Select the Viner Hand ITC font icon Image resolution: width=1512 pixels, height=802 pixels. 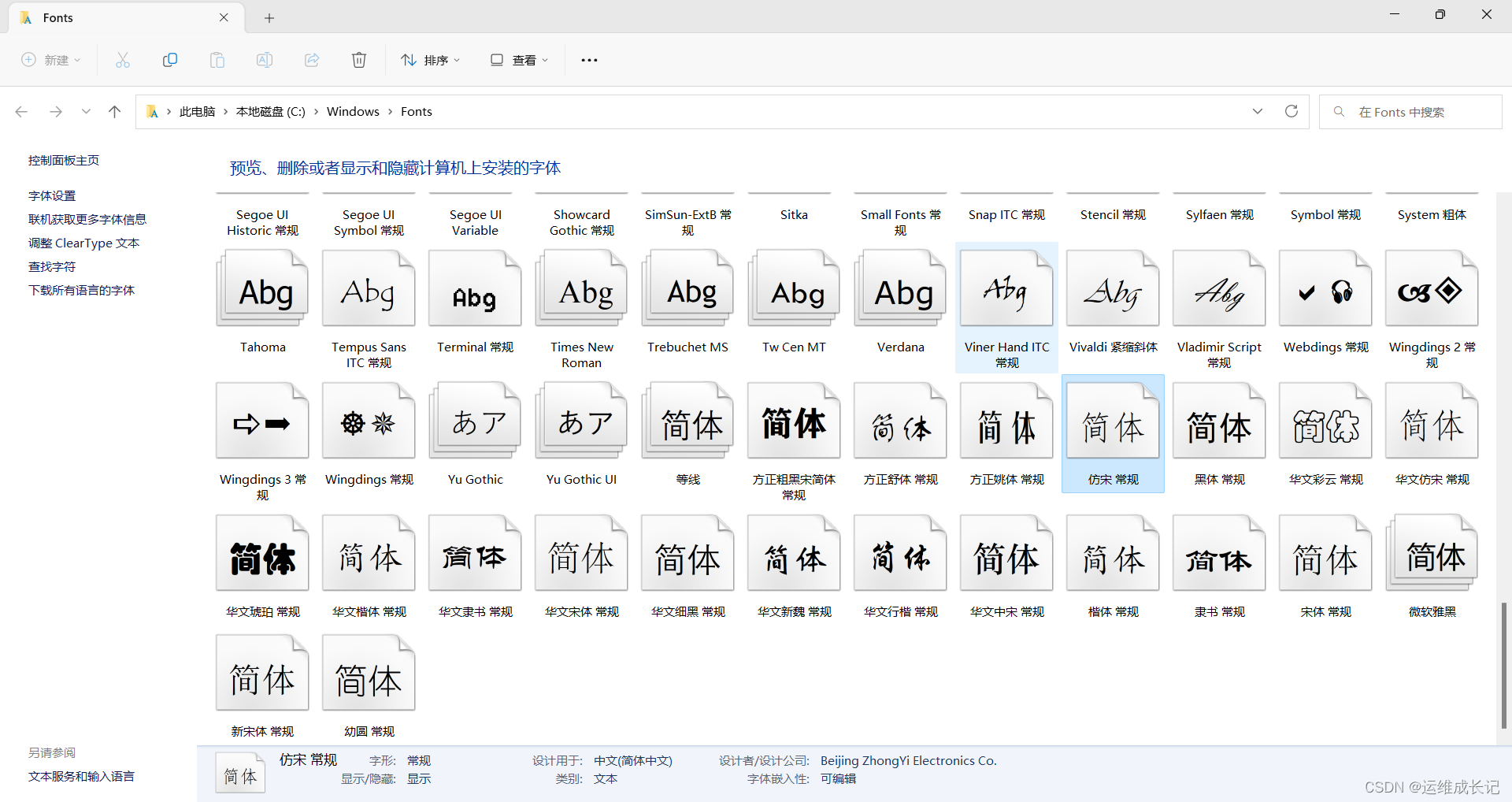point(1006,288)
